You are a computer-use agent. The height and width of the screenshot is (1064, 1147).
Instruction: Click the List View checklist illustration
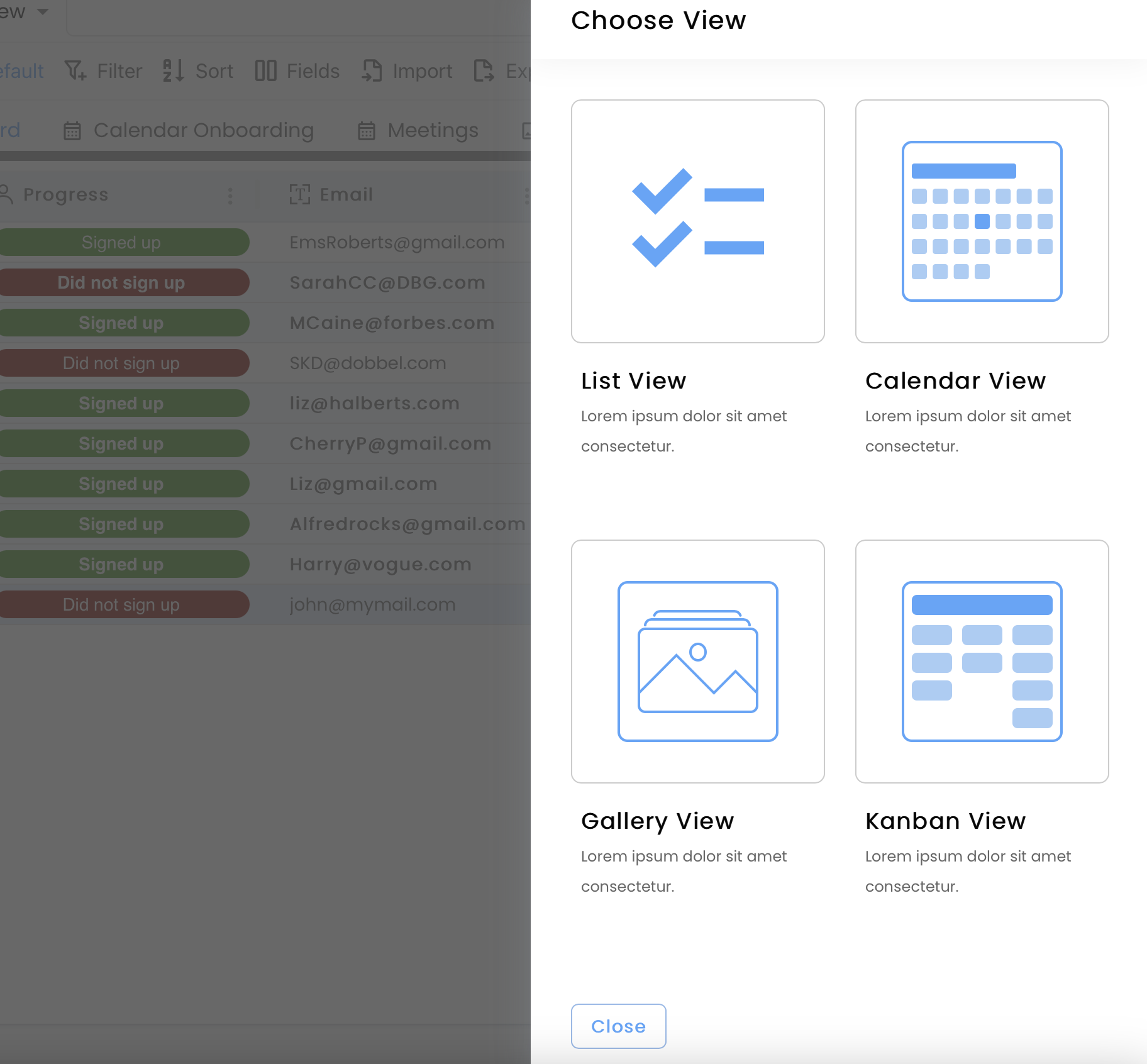point(697,220)
